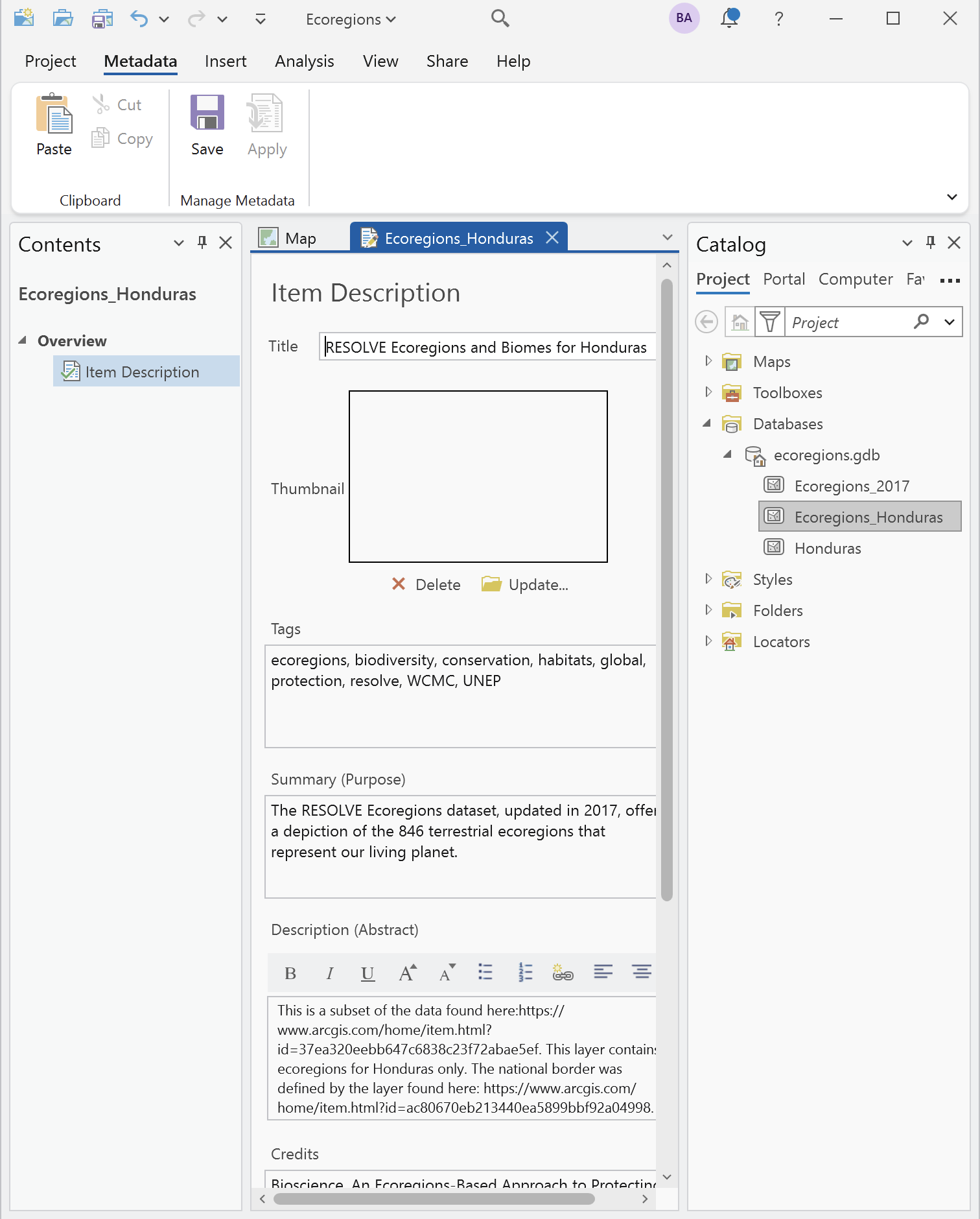This screenshot has height=1219, width=980.
Task: Click the Apply metadata button
Action: (x=266, y=125)
